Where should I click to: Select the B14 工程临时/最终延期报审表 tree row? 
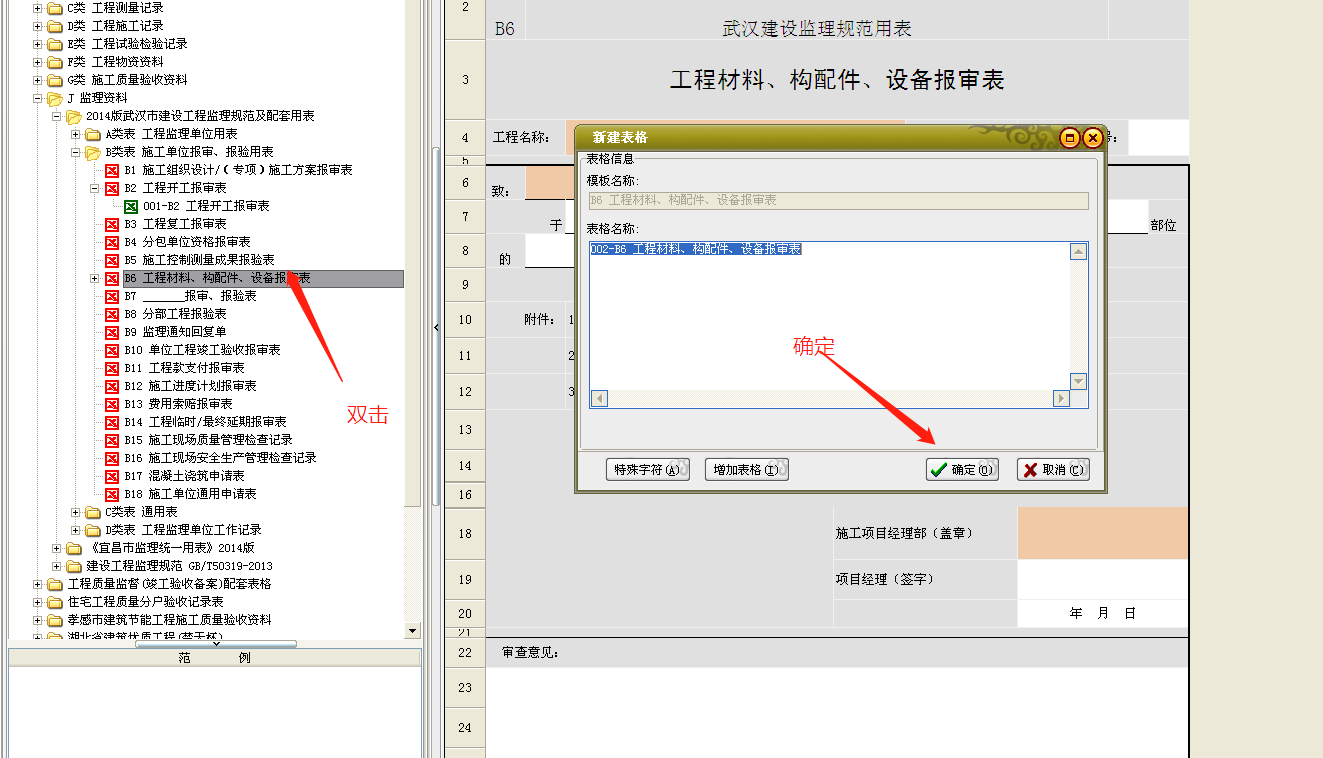tap(205, 422)
